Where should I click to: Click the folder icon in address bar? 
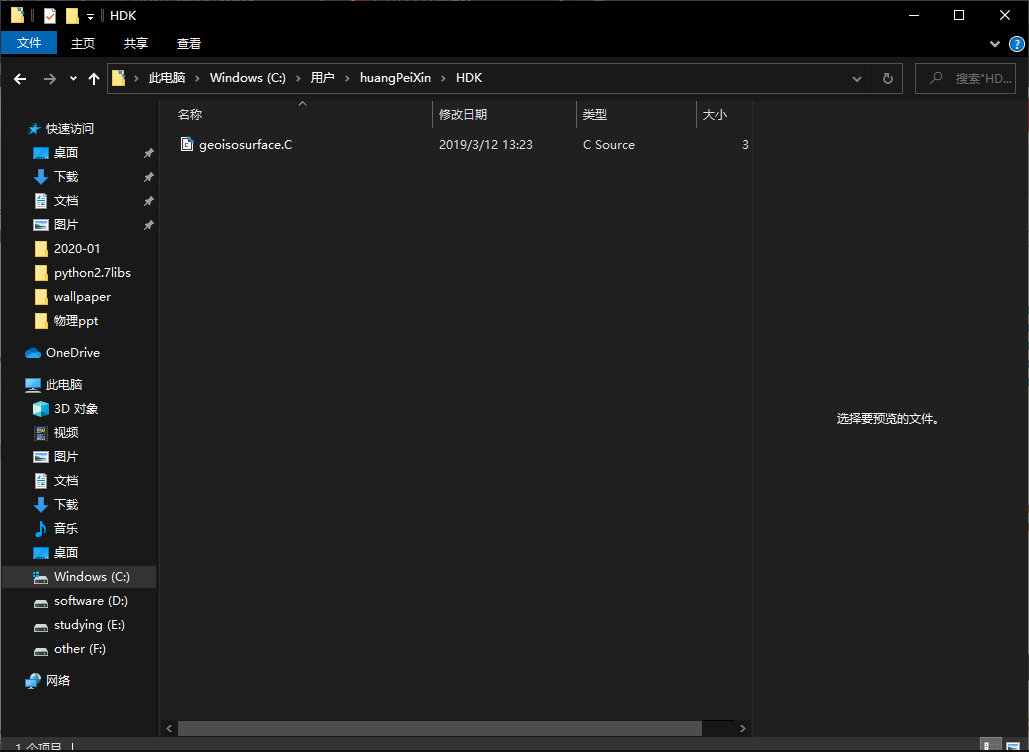(119, 78)
